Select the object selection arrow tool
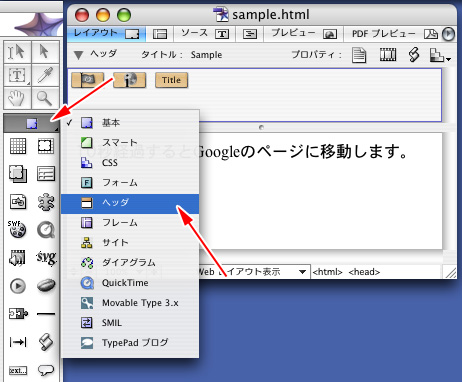Viewport: 462px width, 382px height. (x=44, y=52)
